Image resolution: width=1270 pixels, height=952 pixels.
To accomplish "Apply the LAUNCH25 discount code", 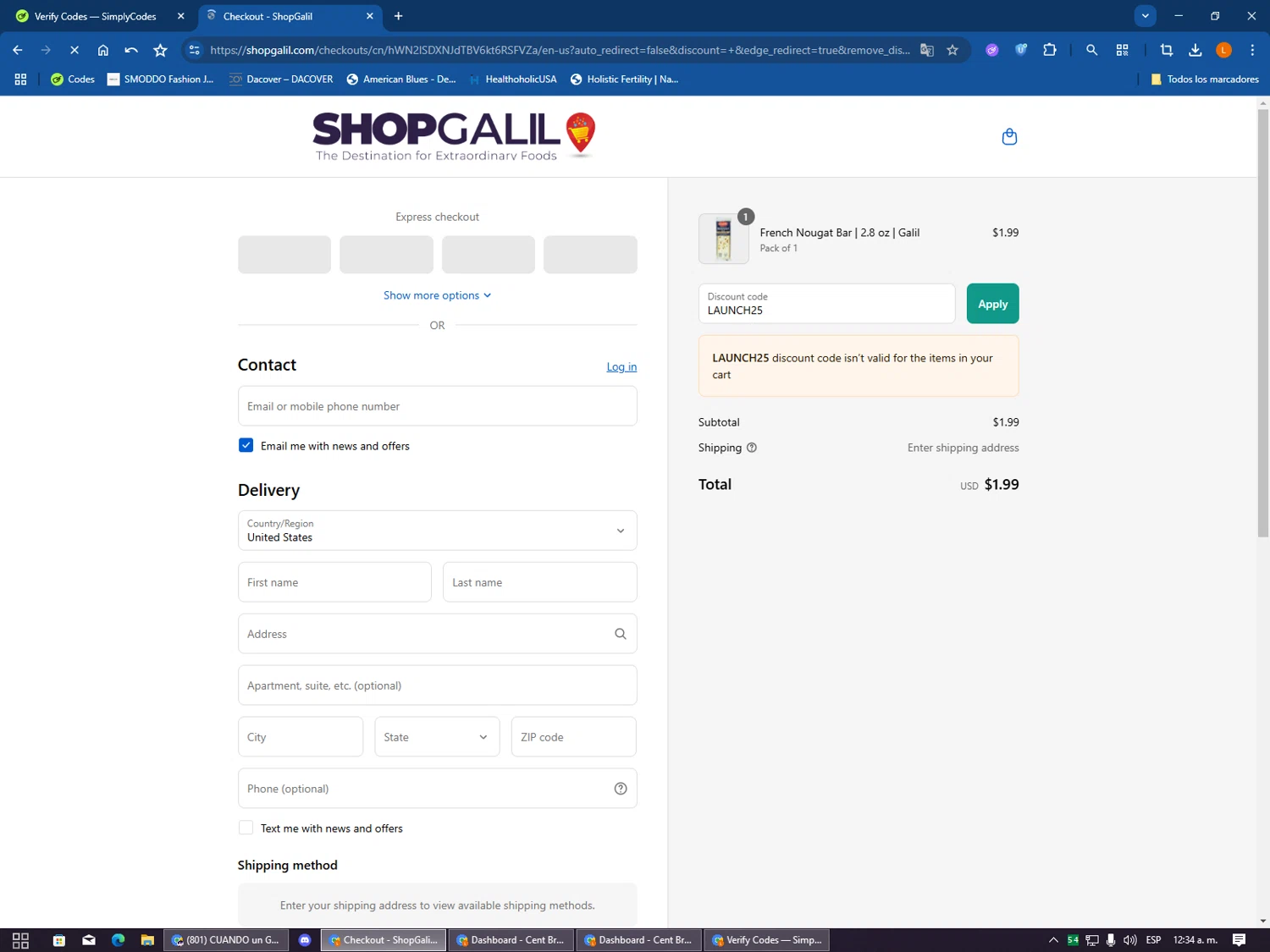I will tap(992, 304).
